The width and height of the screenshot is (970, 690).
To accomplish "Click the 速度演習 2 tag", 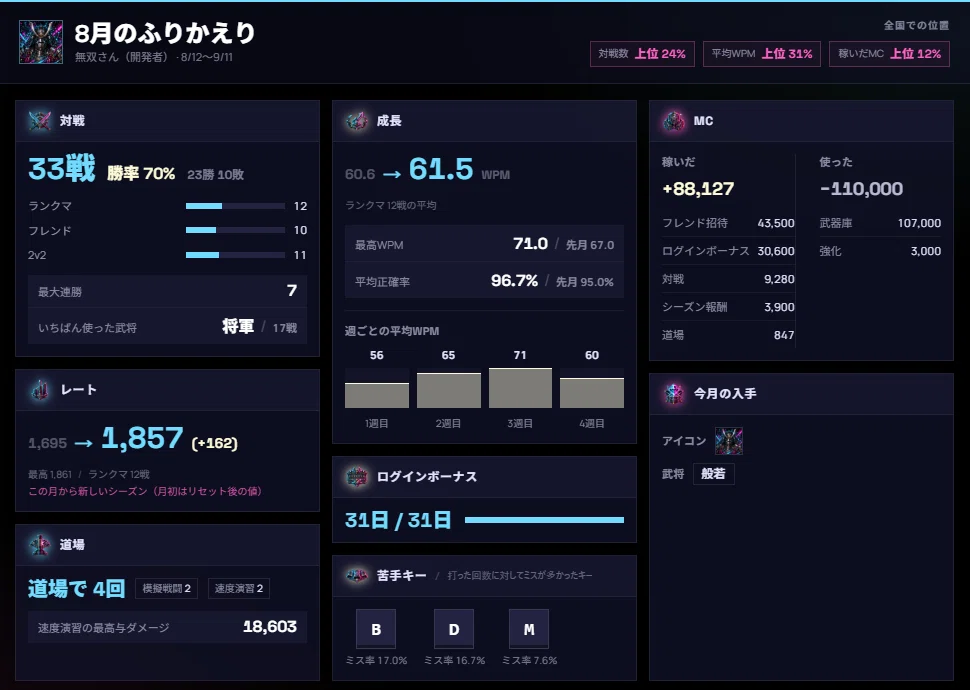I will [239, 589].
